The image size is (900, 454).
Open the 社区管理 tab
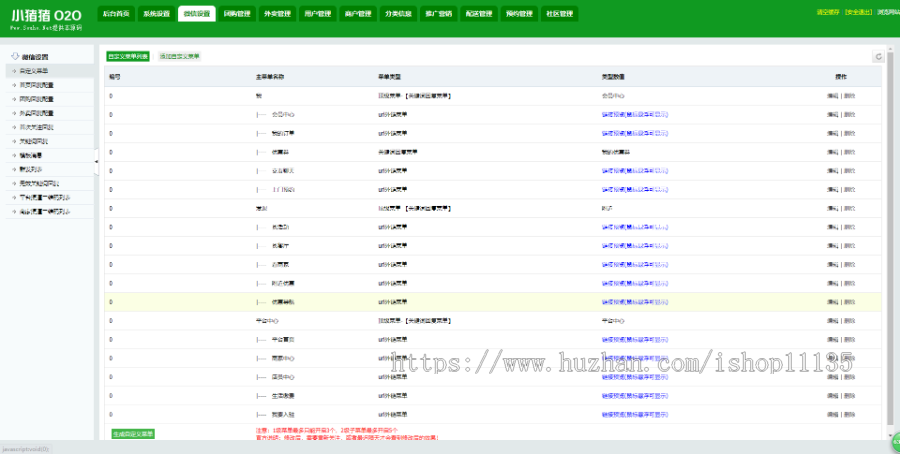coord(560,14)
